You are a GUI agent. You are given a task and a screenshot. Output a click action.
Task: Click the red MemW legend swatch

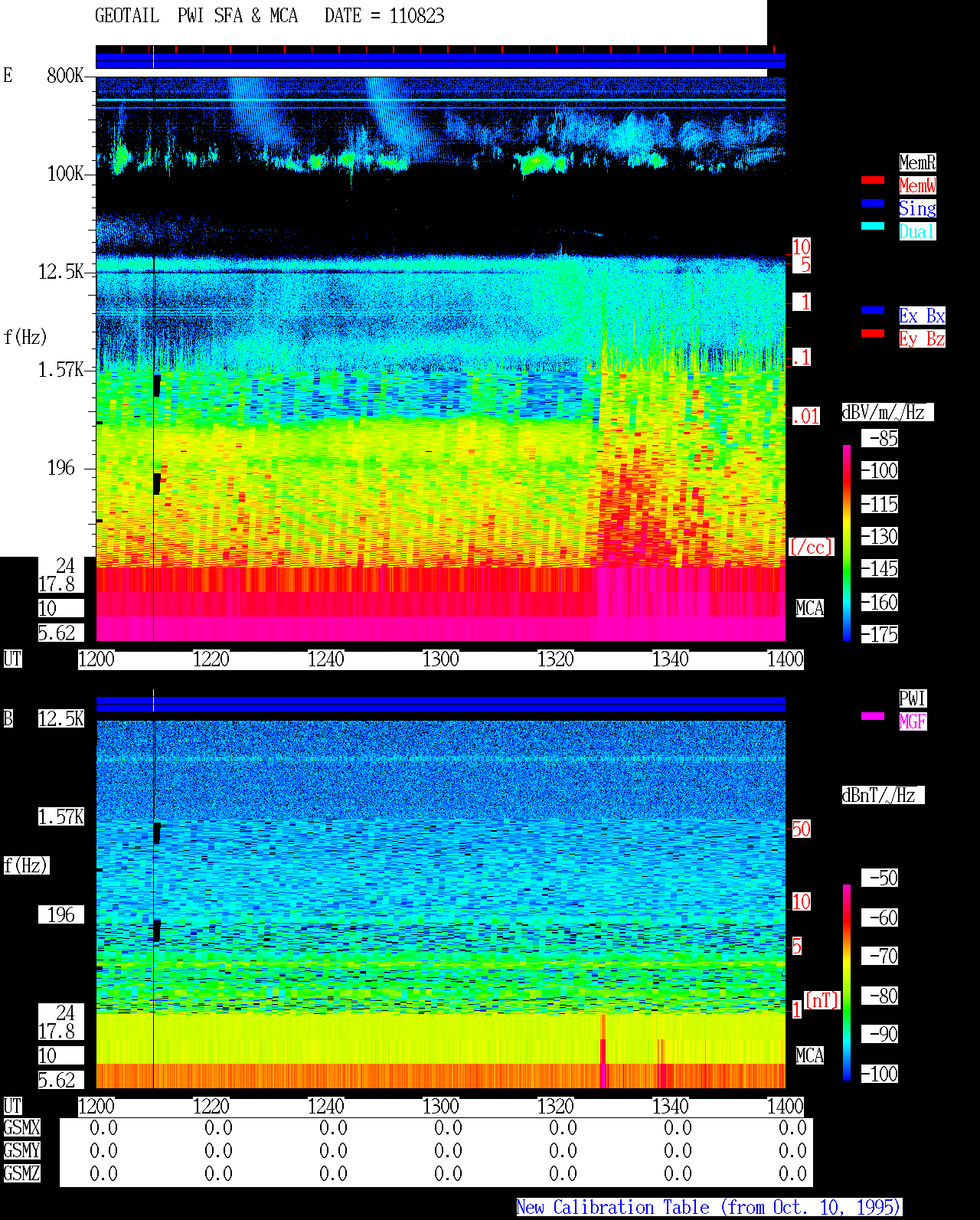tap(873, 180)
